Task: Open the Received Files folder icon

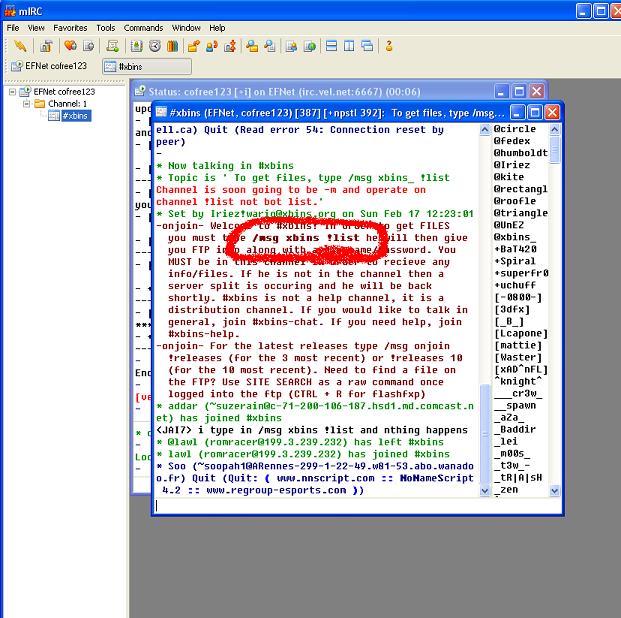Action: [252, 46]
